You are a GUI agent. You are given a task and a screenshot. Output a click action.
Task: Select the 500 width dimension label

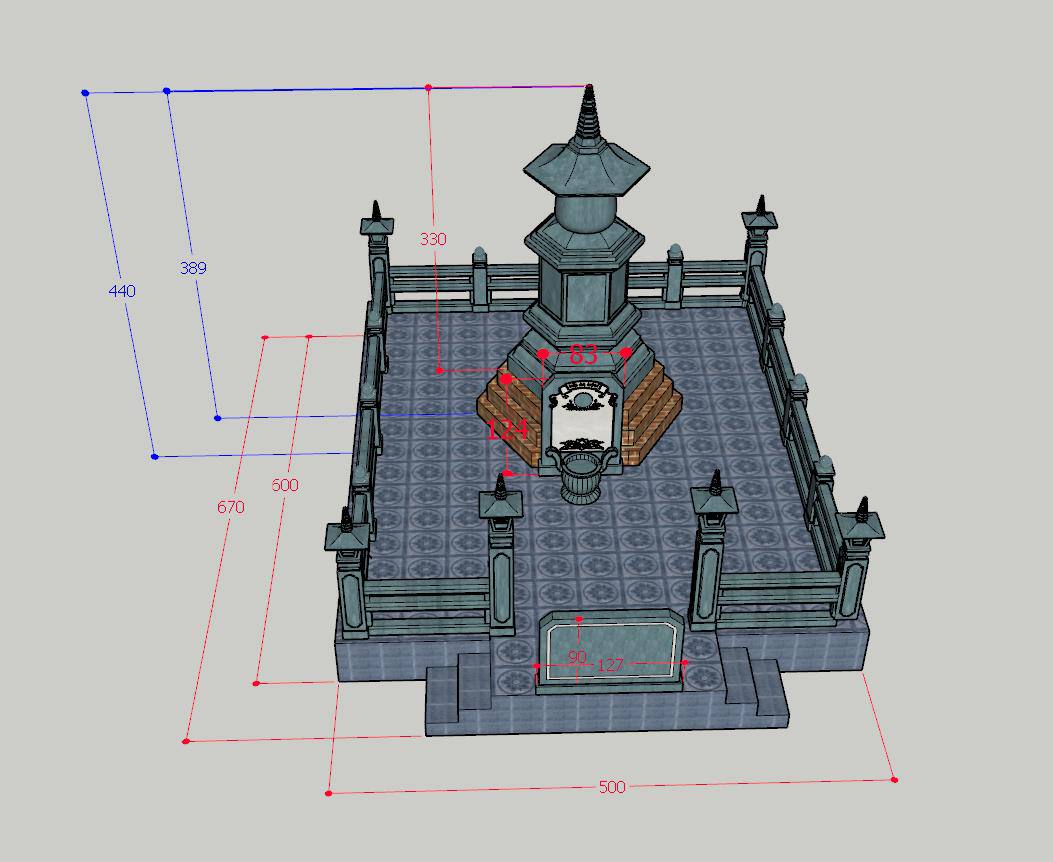click(x=612, y=786)
